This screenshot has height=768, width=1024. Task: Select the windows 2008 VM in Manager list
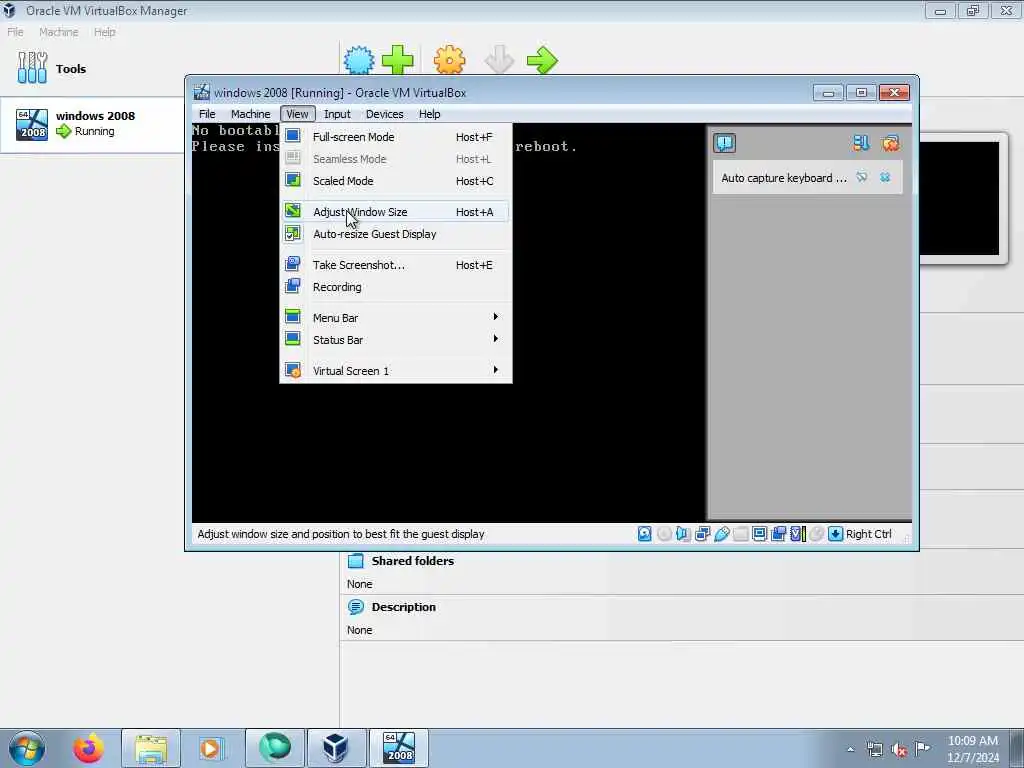[92, 125]
